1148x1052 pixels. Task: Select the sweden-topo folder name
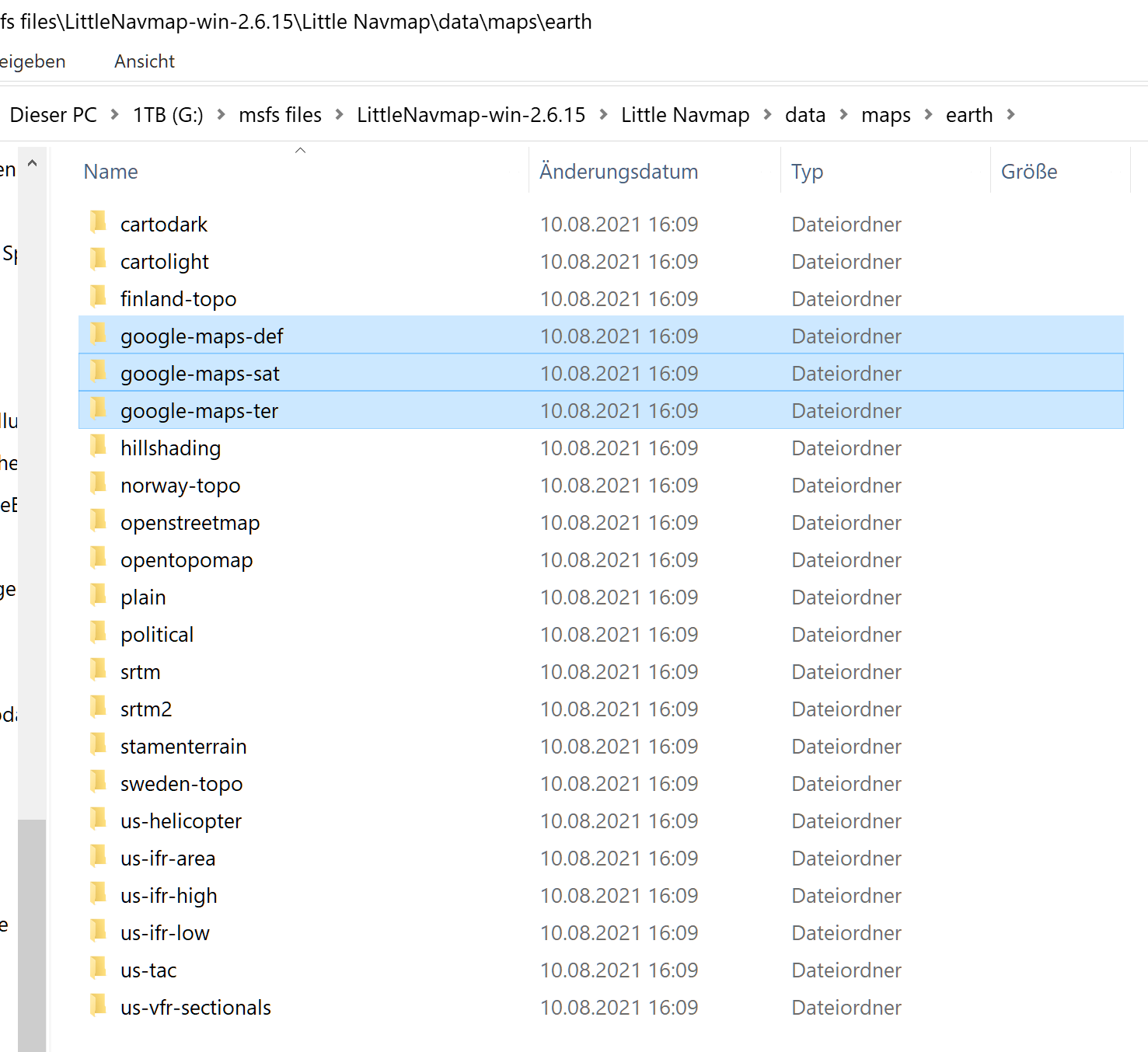(x=181, y=784)
